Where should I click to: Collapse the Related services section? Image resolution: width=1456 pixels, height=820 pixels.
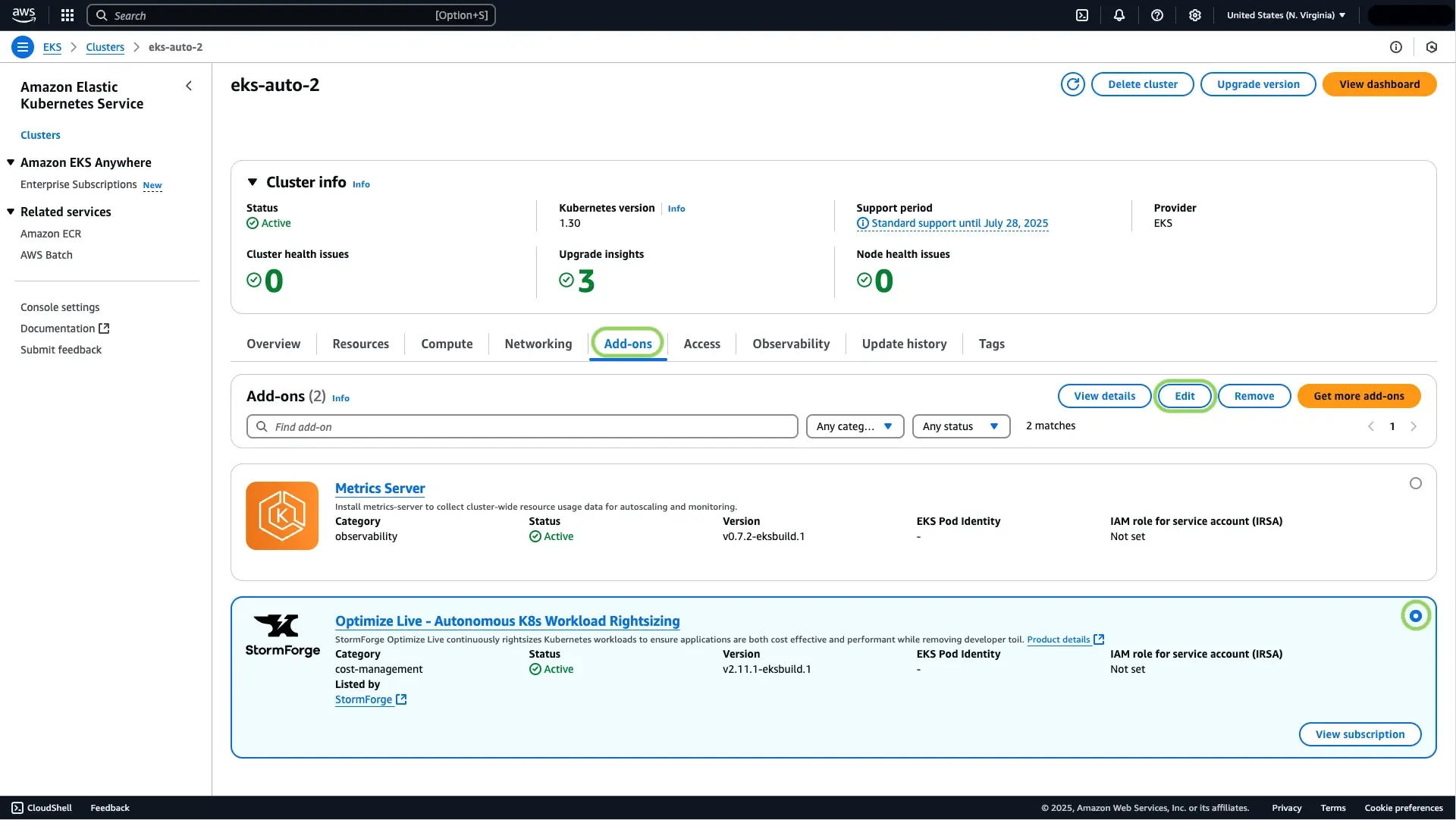click(x=11, y=212)
